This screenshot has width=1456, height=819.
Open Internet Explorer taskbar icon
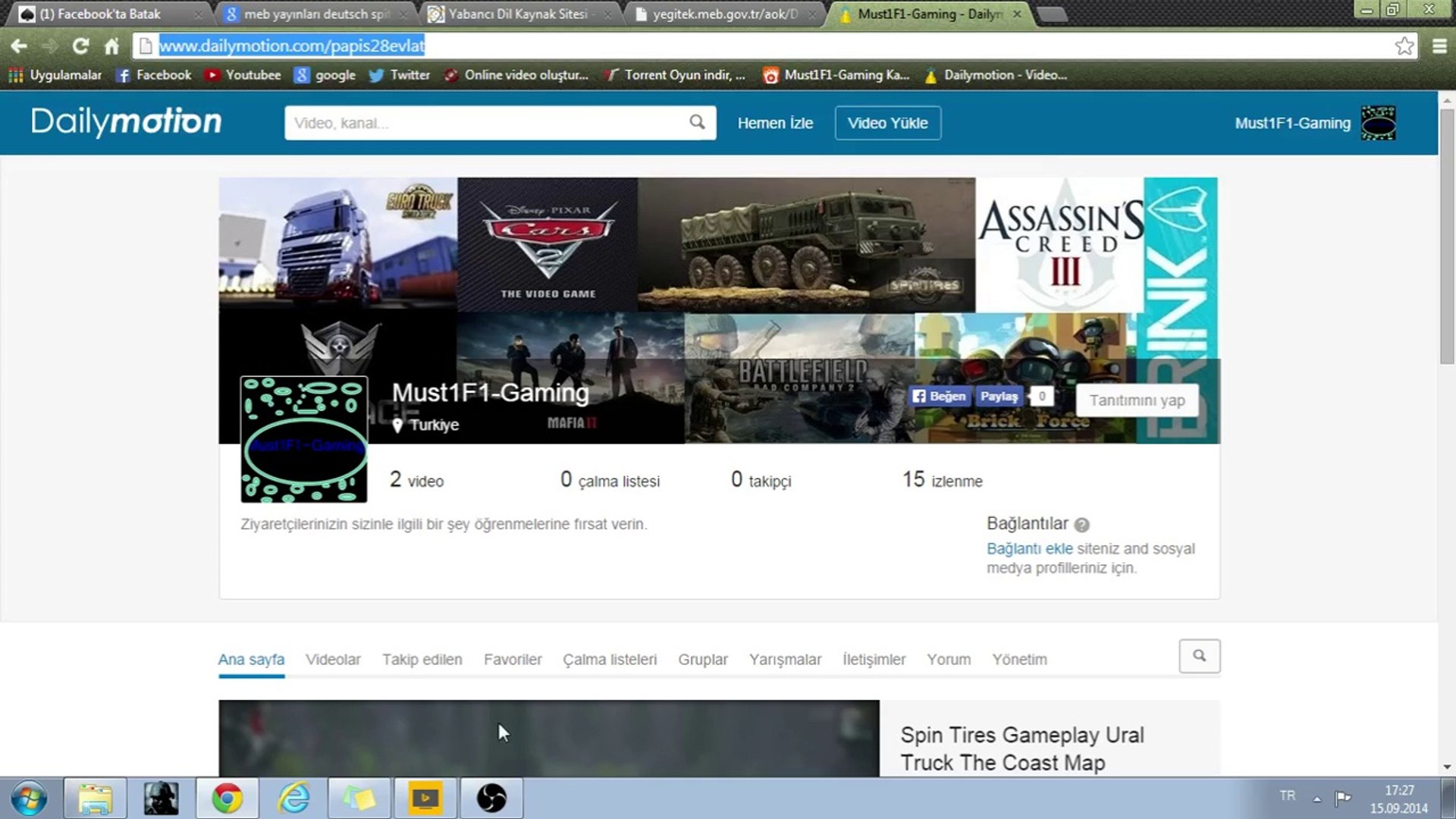293,799
